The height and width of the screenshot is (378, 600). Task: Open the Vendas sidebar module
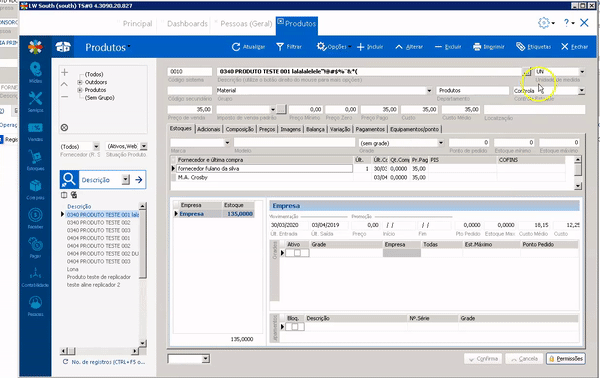pos(35,131)
